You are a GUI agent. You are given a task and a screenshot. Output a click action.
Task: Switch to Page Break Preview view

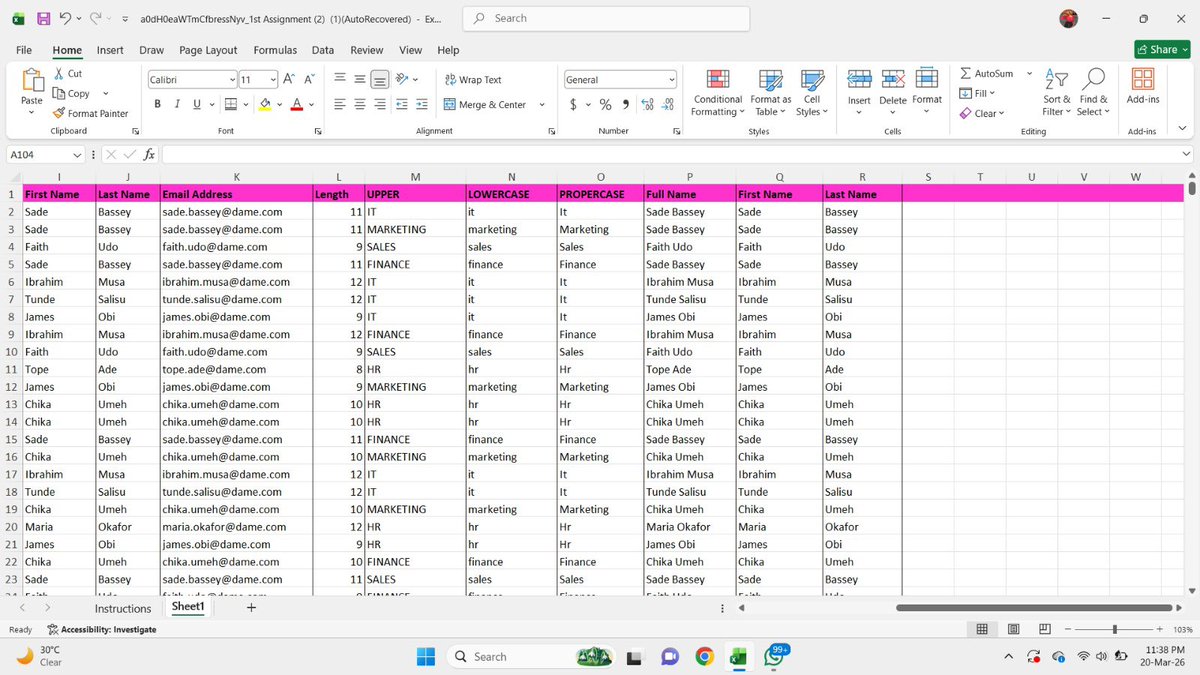(1045, 629)
